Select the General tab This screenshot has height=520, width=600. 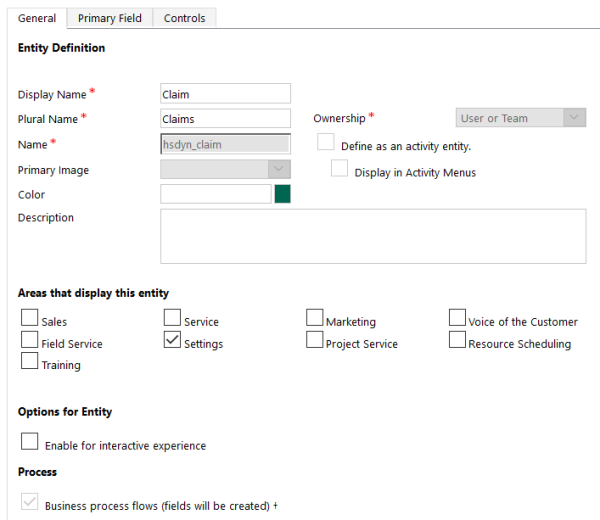37,18
